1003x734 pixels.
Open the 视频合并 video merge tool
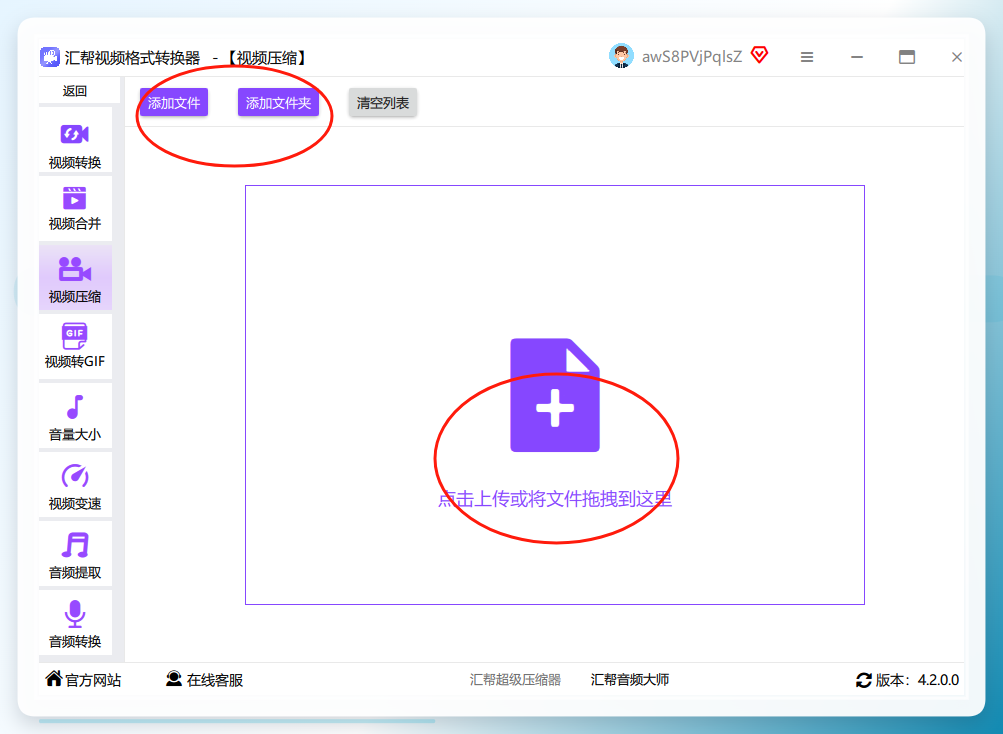point(75,209)
